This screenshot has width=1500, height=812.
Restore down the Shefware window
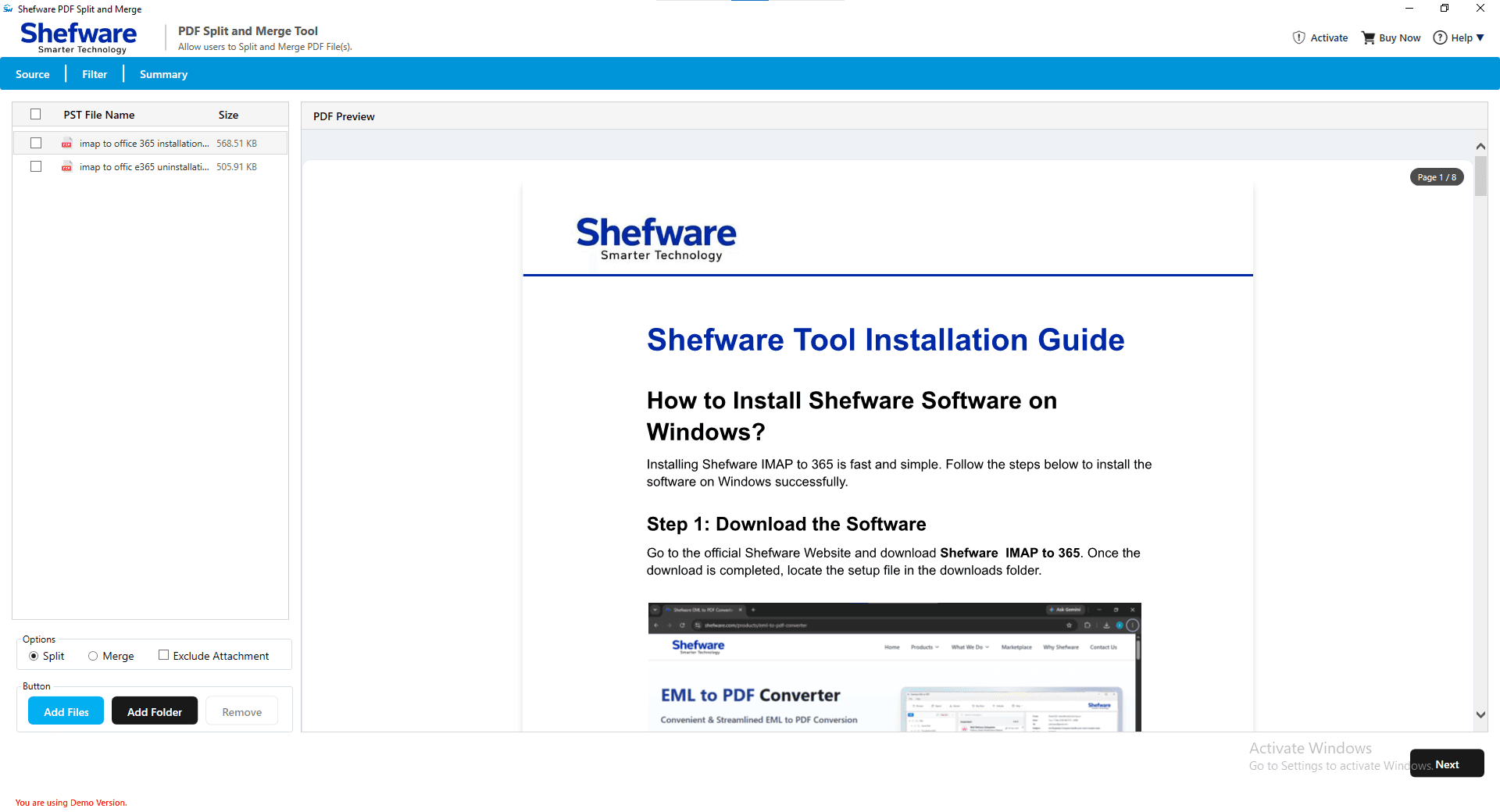pos(1445,9)
